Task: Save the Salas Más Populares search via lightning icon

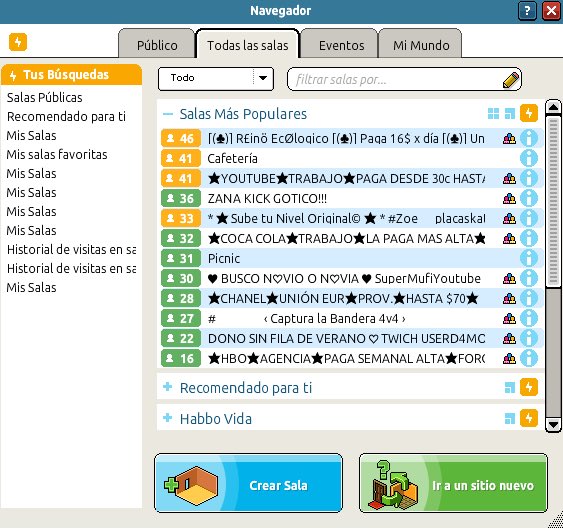Action: 529,113
